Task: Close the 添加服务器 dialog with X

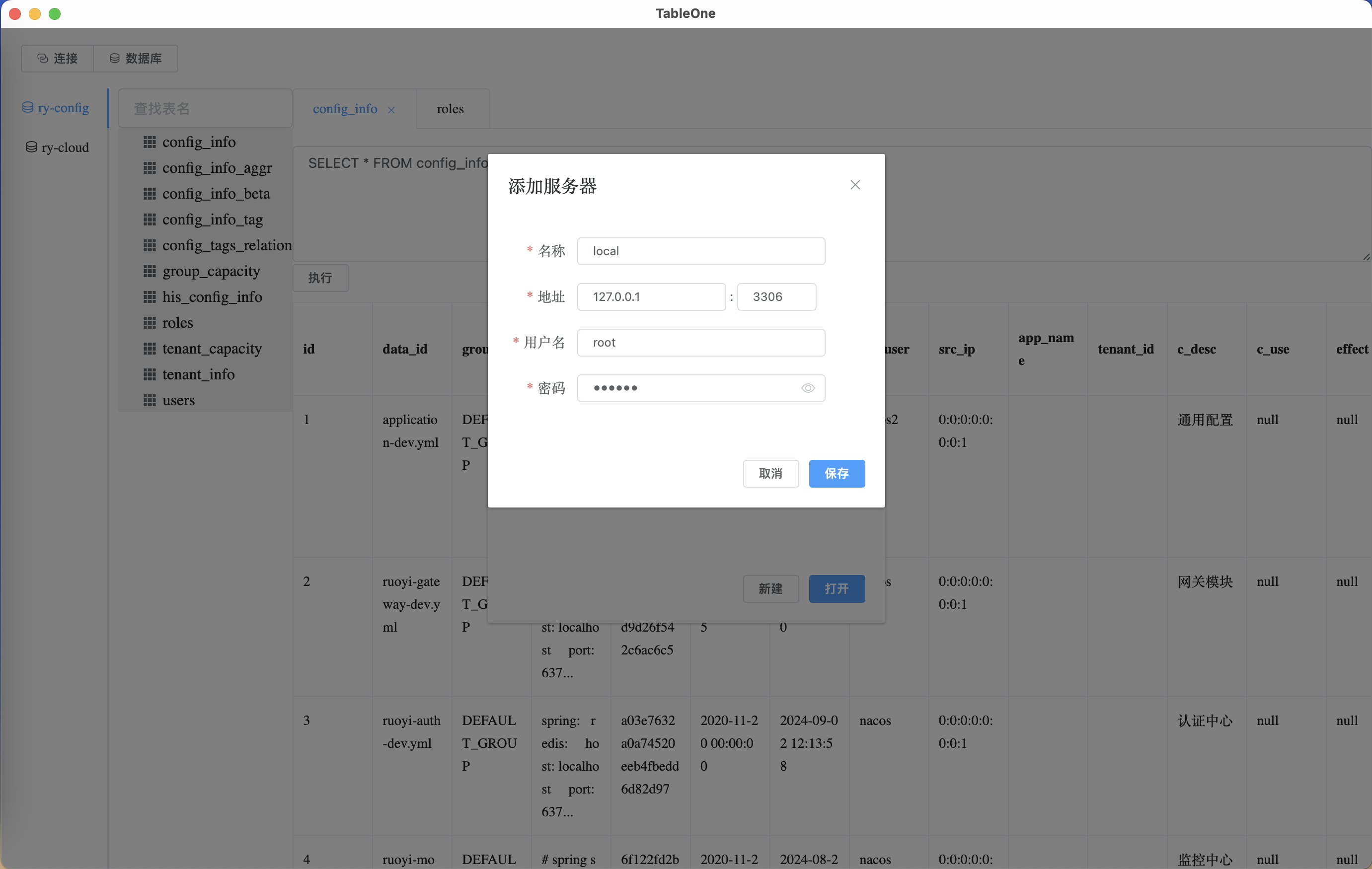Action: tap(855, 185)
